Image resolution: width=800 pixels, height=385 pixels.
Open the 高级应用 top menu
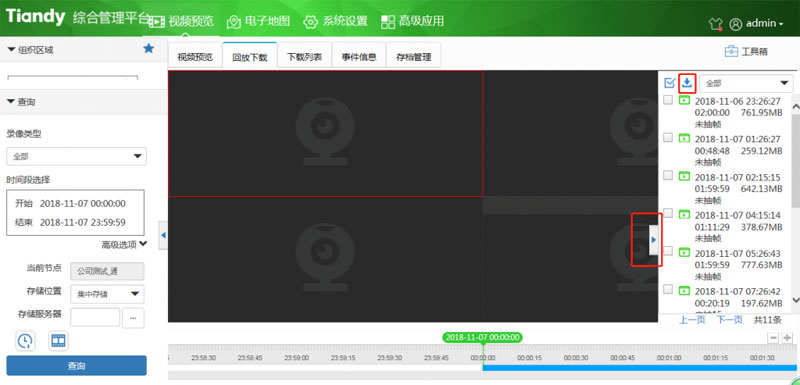pyautogui.click(x=412, y=21)
